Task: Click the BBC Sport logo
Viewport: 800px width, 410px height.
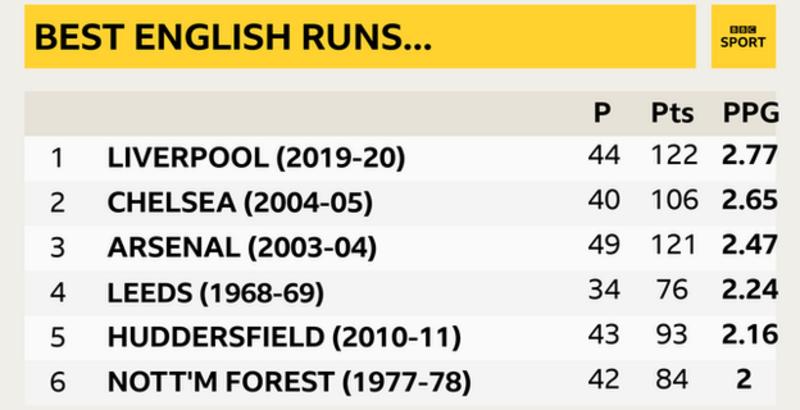Action: (743, 36)
